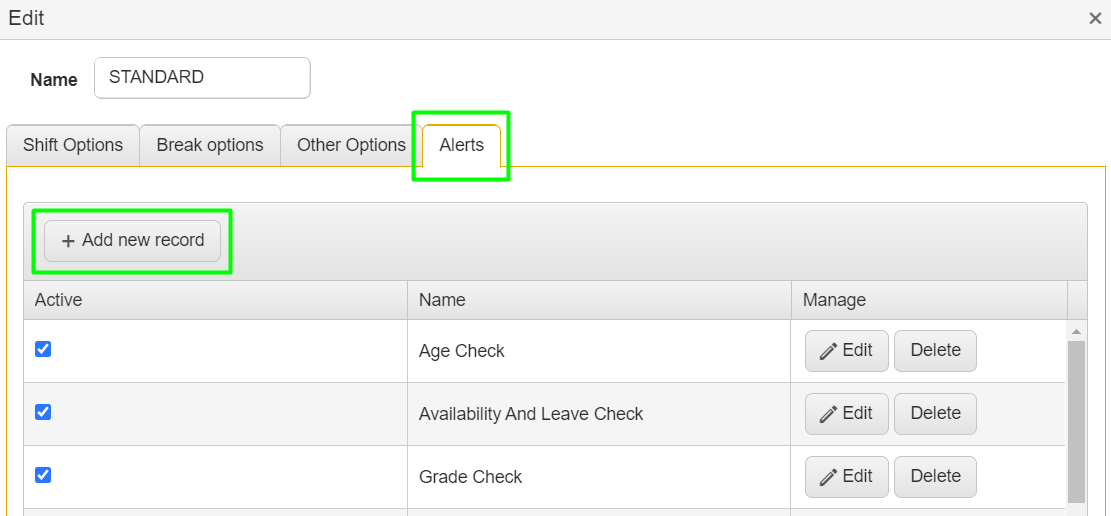
Task: Delete the Age Check alert
Action: pos(935,351)
